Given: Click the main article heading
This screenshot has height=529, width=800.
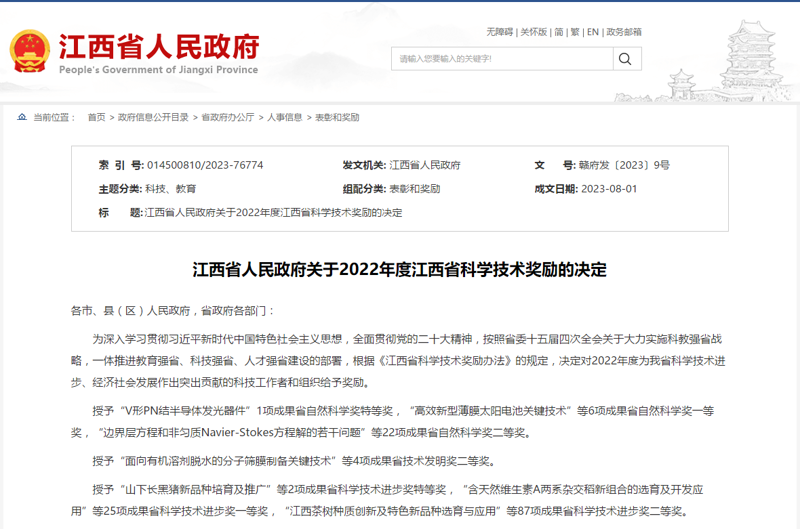Looking at the screenshot, I should (x=399, y=270).
